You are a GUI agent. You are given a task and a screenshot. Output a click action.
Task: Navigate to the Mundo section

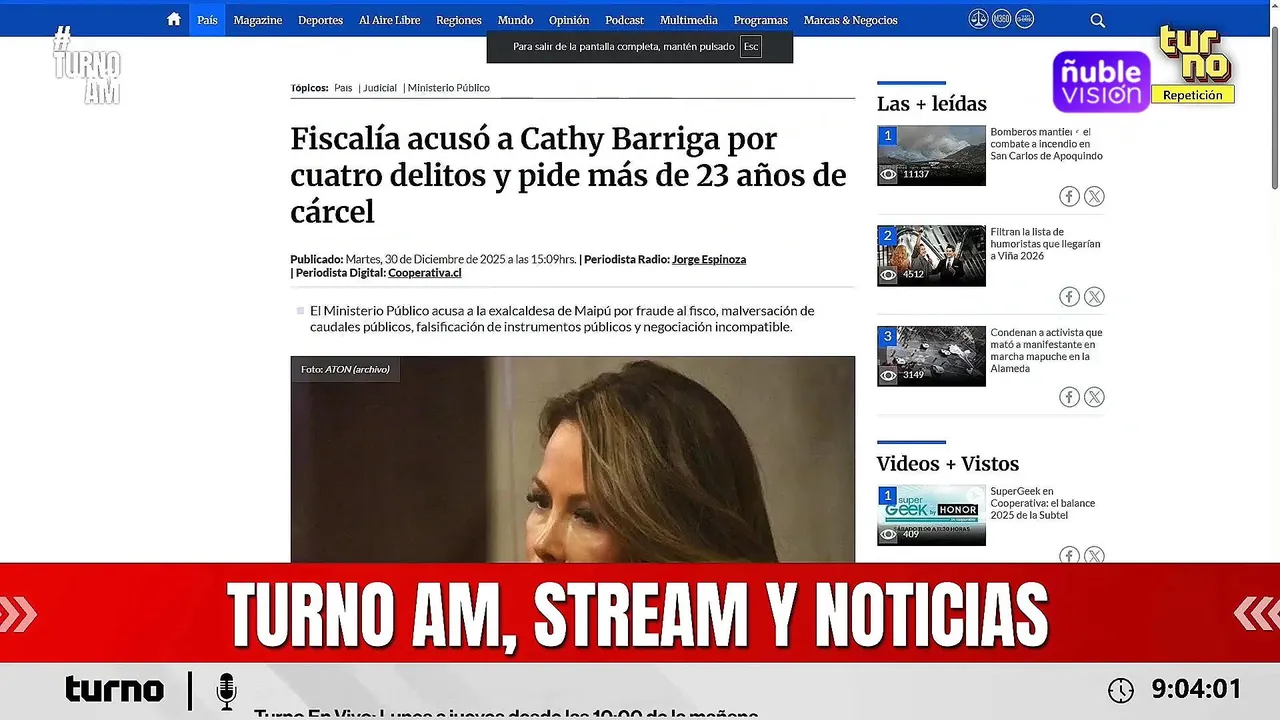[x=515, y=20]
